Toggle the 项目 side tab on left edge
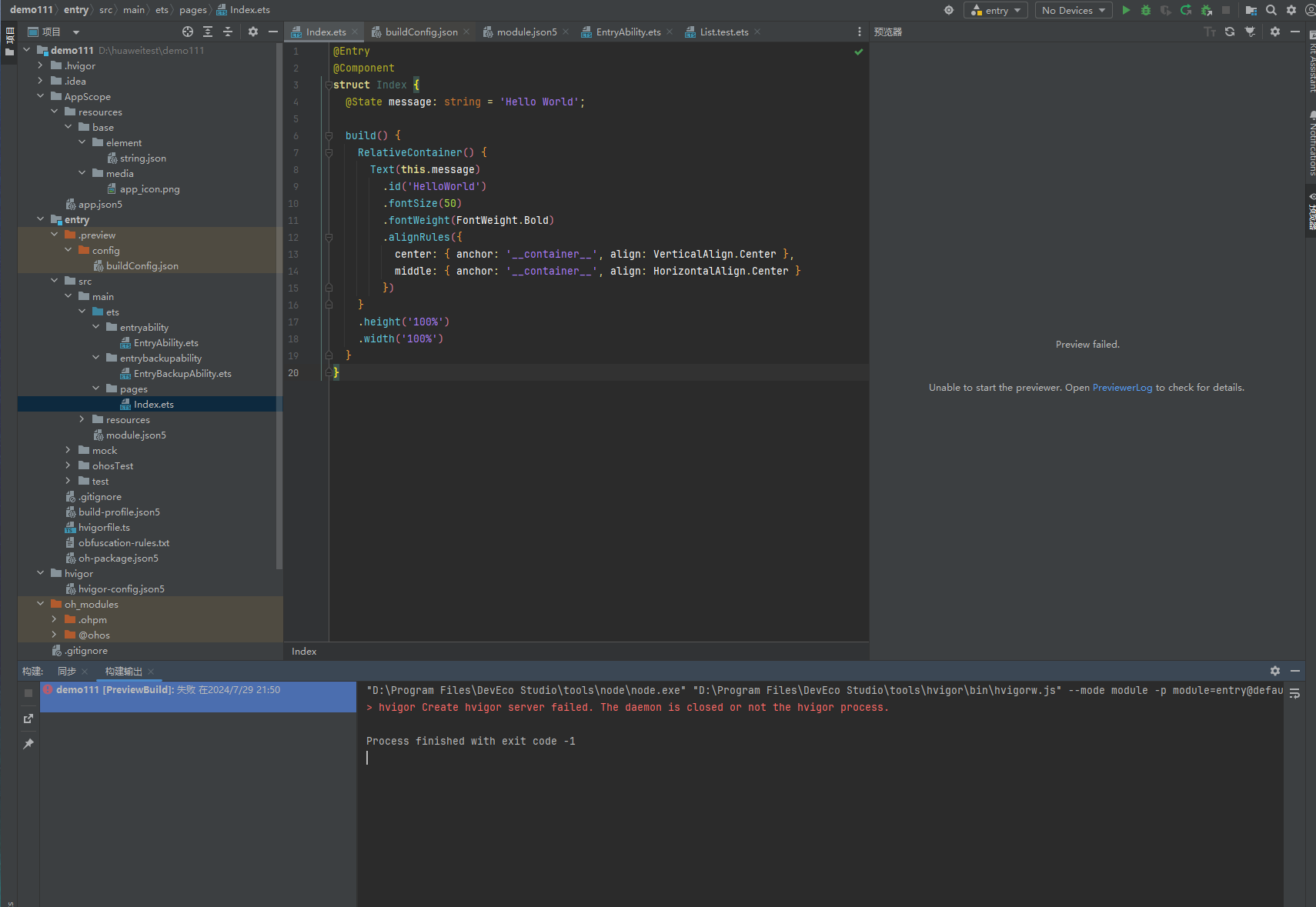Screen dimensions: 1316x907 (9, 42)
